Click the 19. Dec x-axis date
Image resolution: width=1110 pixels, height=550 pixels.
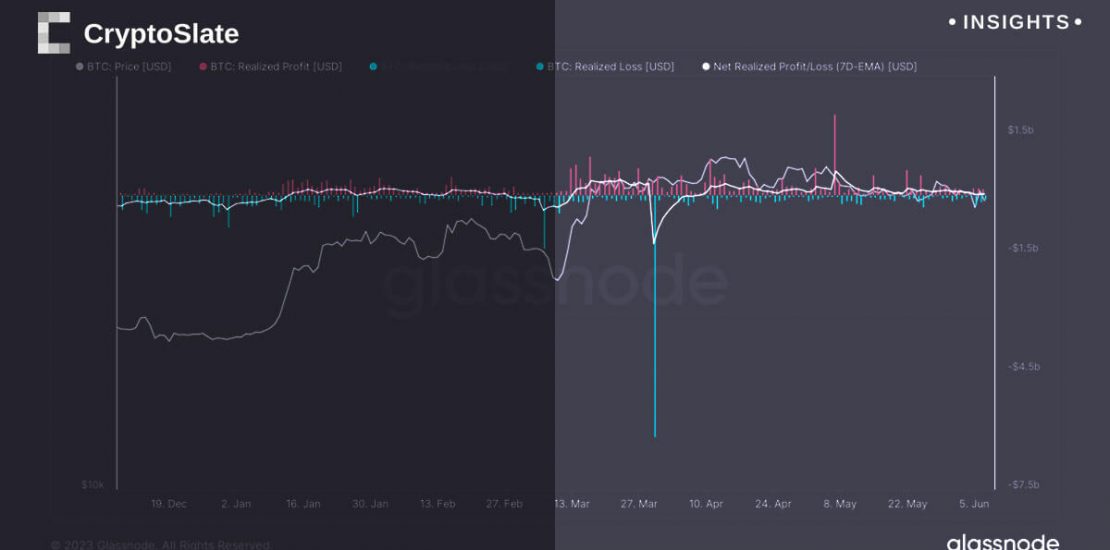pos(169,504)
